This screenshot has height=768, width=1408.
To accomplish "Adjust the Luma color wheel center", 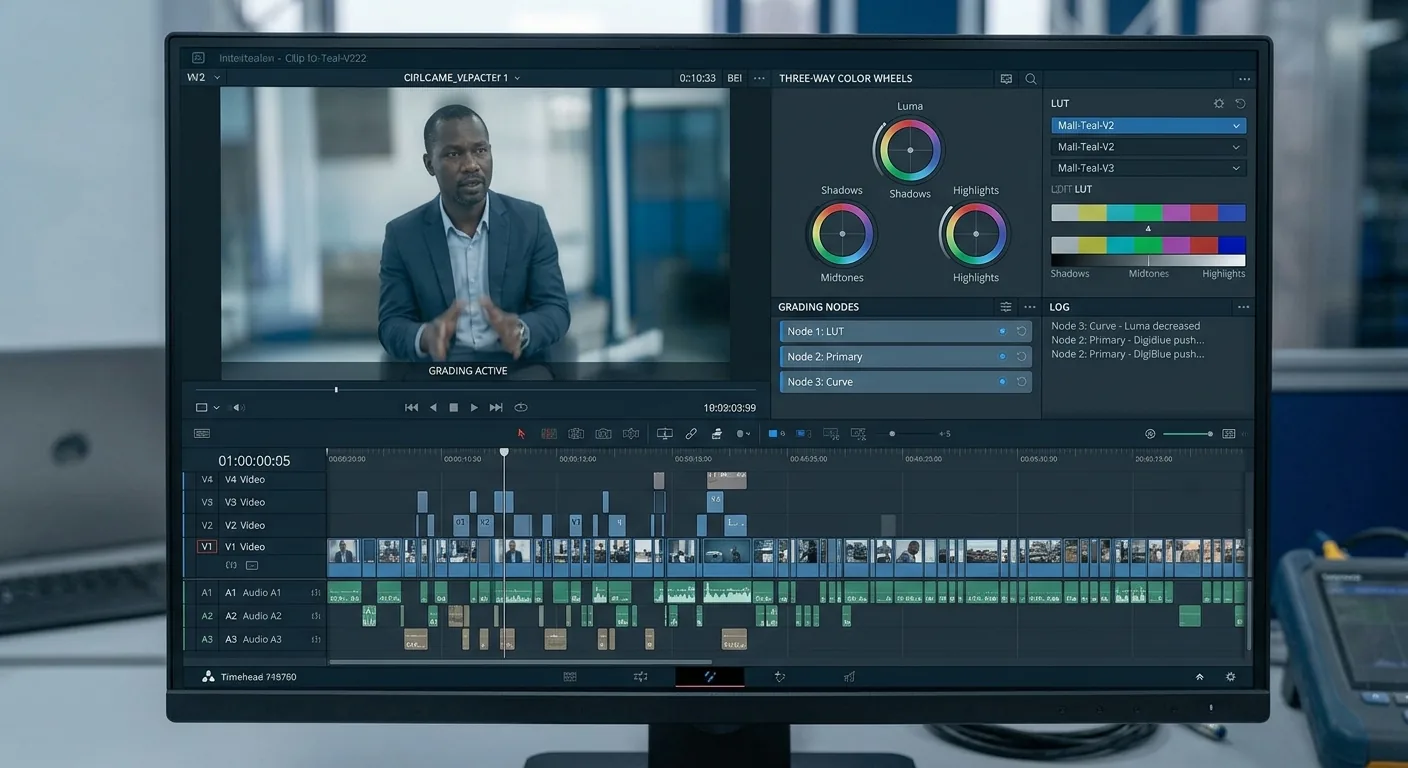I will coord(909,150).
